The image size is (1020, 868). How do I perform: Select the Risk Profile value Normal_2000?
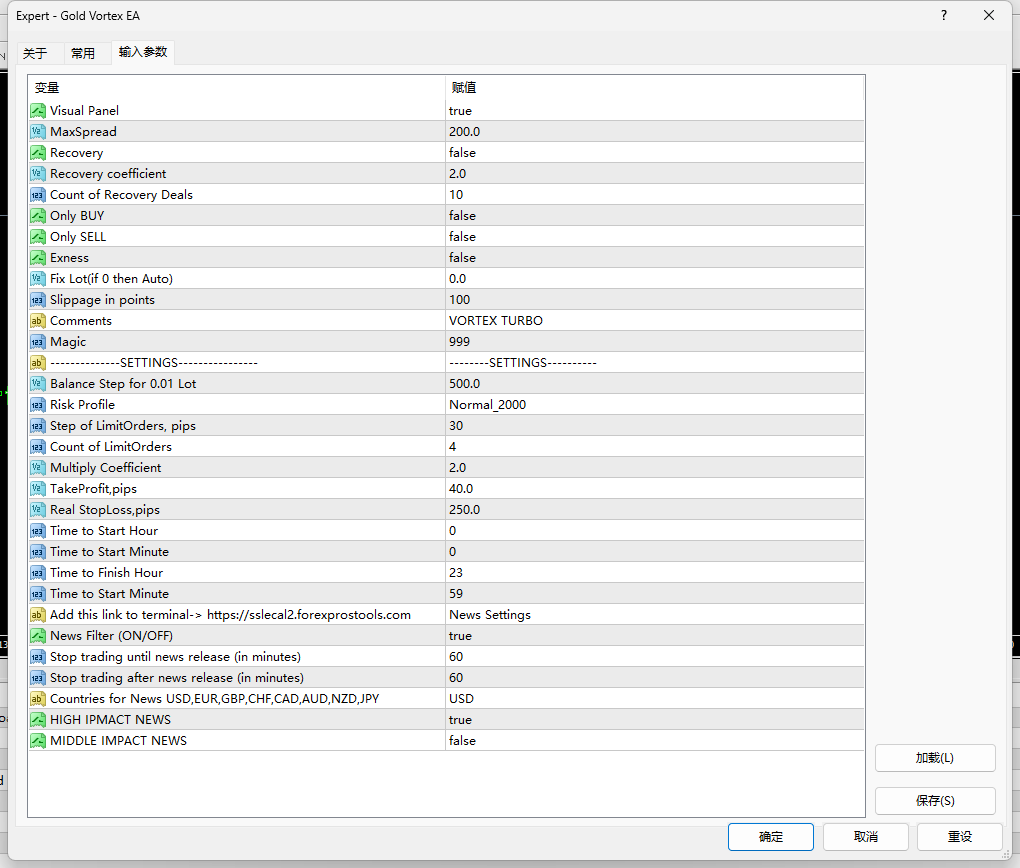click(488, 405)
